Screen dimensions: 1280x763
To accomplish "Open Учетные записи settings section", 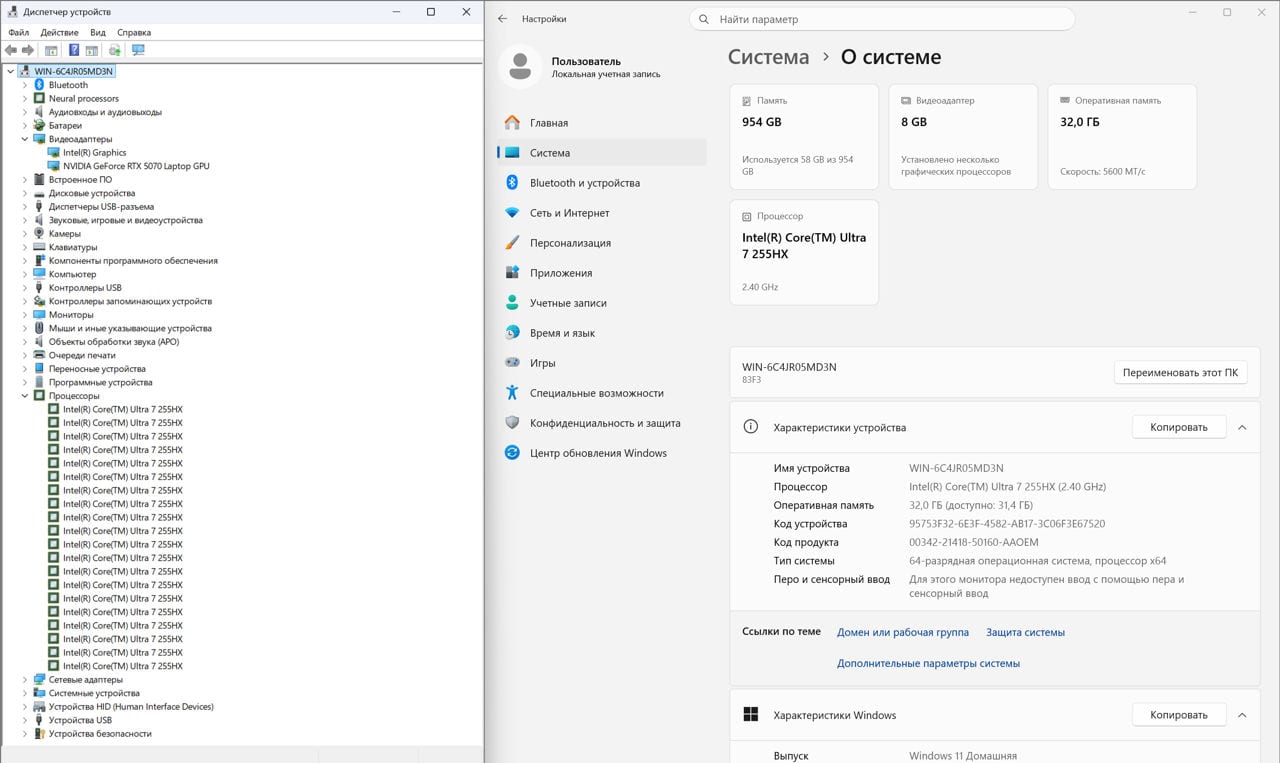I will [x=601, y=303].
